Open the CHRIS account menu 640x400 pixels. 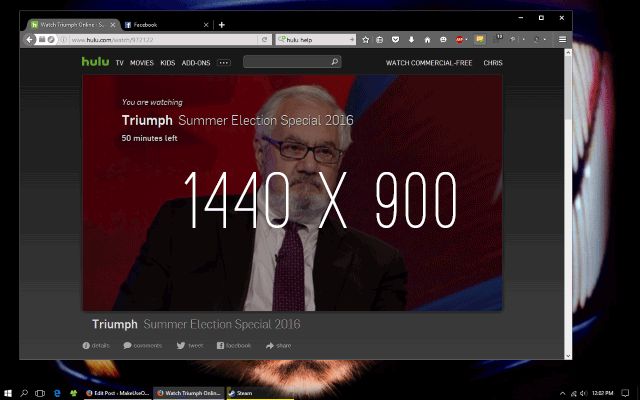click(493, 63)
